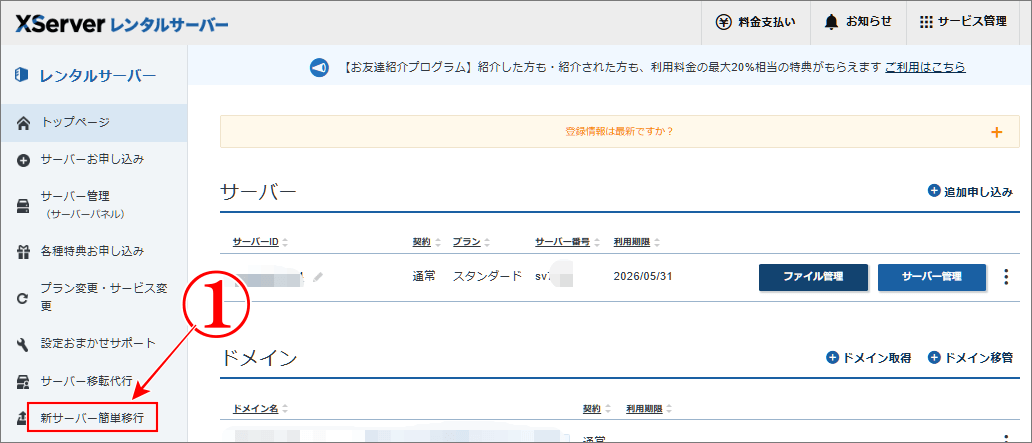
Task: Sort servers by プラン column
Action: point(471,242)
